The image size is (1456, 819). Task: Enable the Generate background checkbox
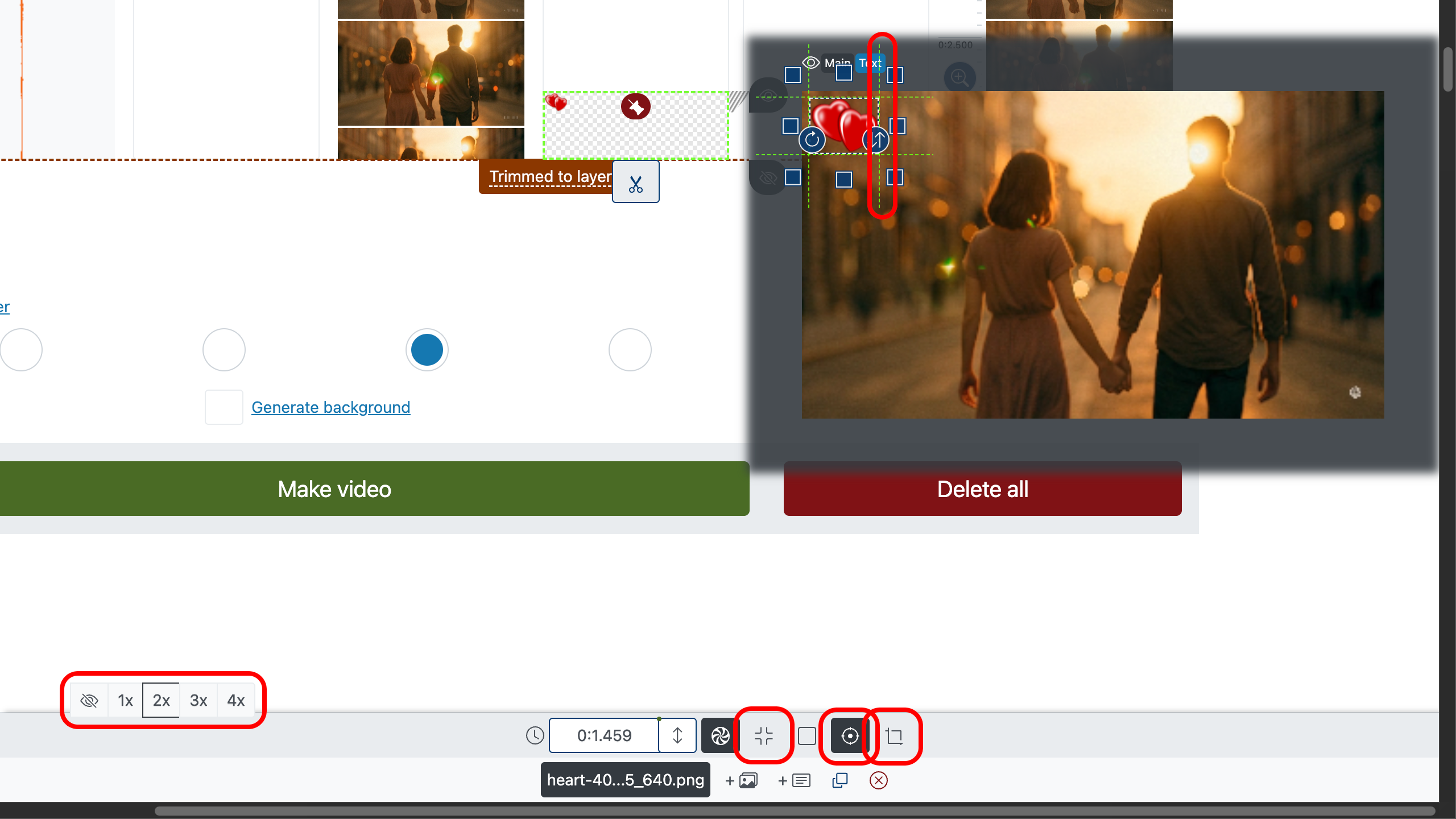click(224, 406)
